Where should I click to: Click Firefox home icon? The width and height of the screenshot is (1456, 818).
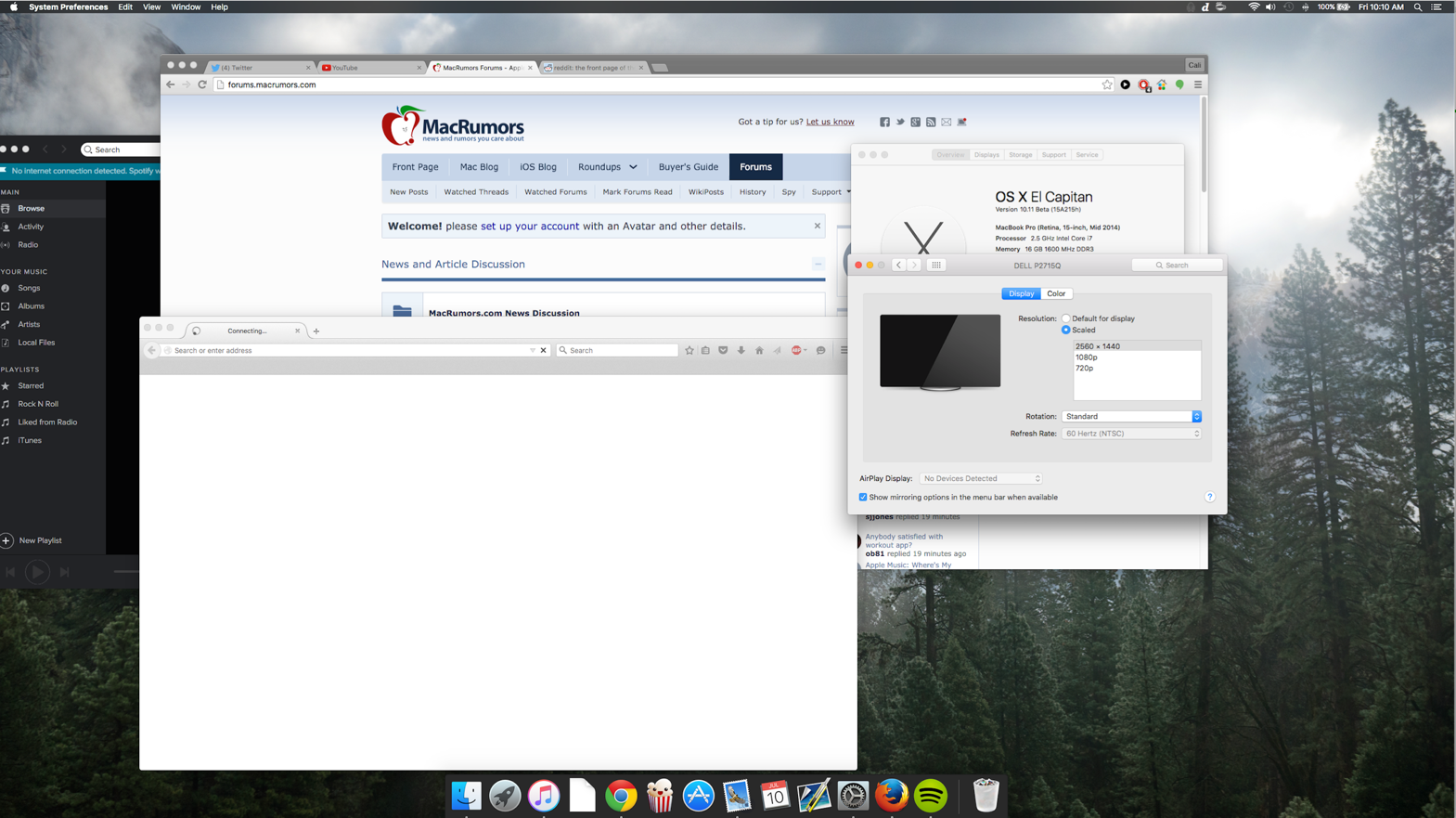click(759, 350)
